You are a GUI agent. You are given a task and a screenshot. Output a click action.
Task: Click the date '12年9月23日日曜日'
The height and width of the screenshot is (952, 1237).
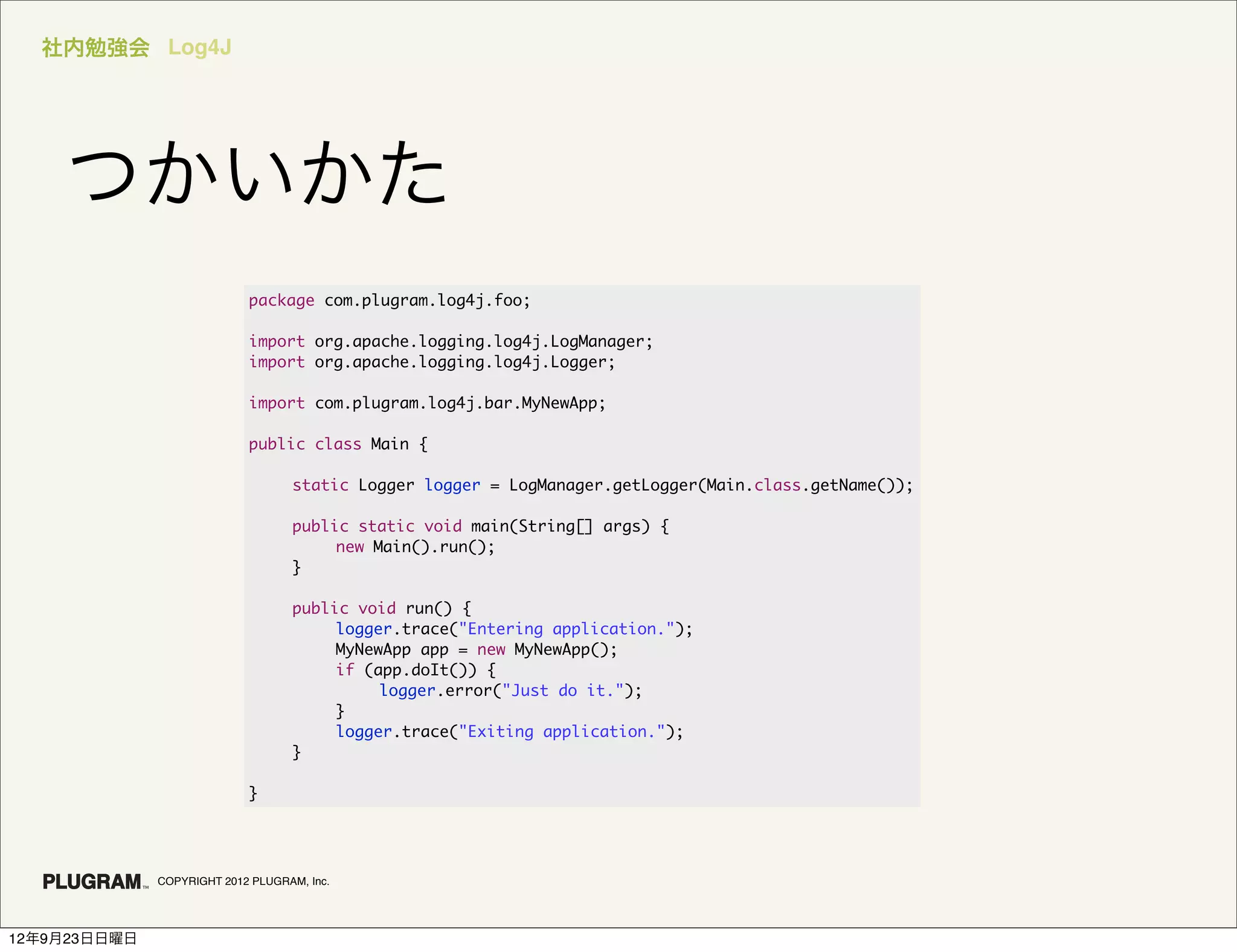coord(73,939)
